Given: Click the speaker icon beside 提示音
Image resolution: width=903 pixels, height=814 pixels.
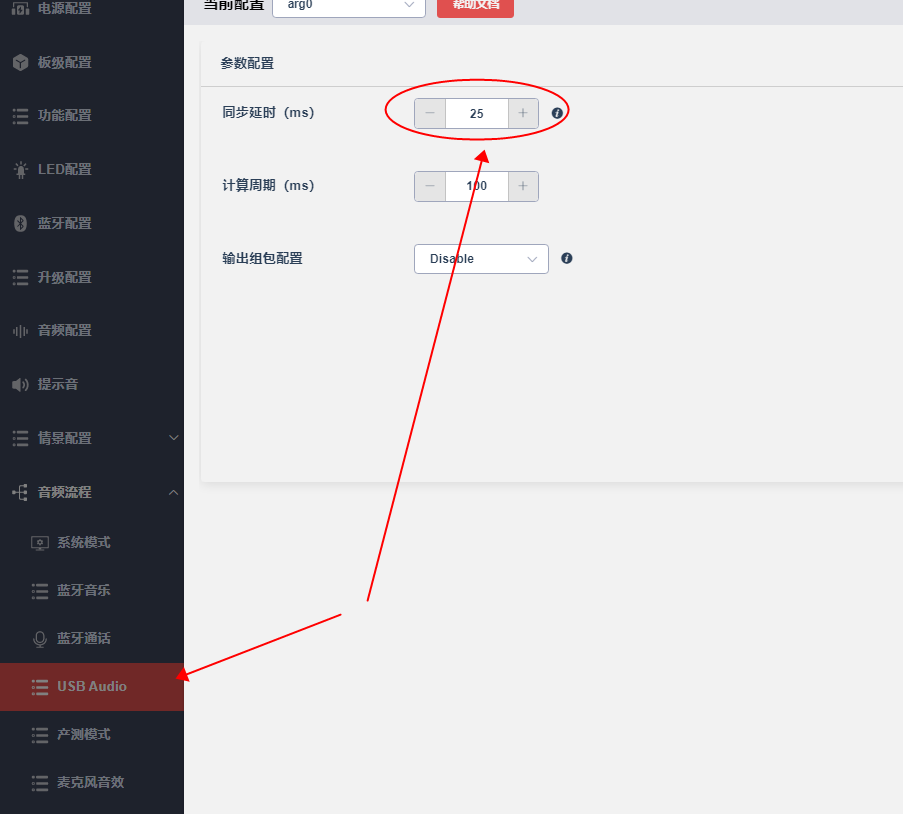Looking at the screenshot, I should 20,384.
